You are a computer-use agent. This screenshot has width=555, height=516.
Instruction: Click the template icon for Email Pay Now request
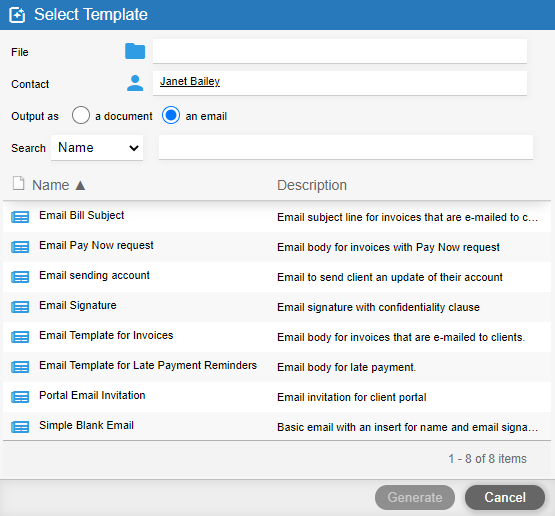click(x=20, y=247)
